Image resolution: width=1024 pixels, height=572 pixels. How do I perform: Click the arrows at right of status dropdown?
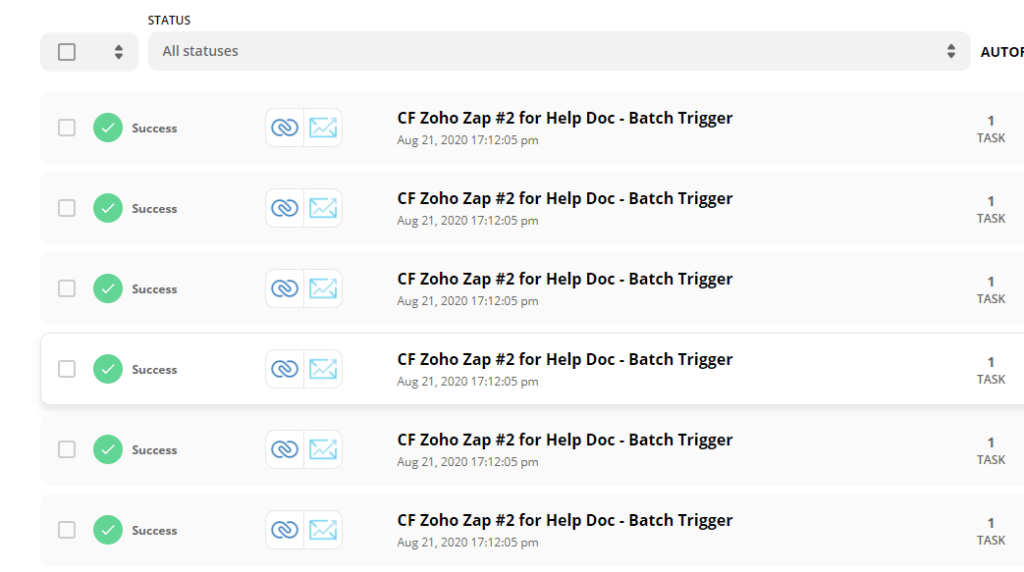(x=951, y=51)
